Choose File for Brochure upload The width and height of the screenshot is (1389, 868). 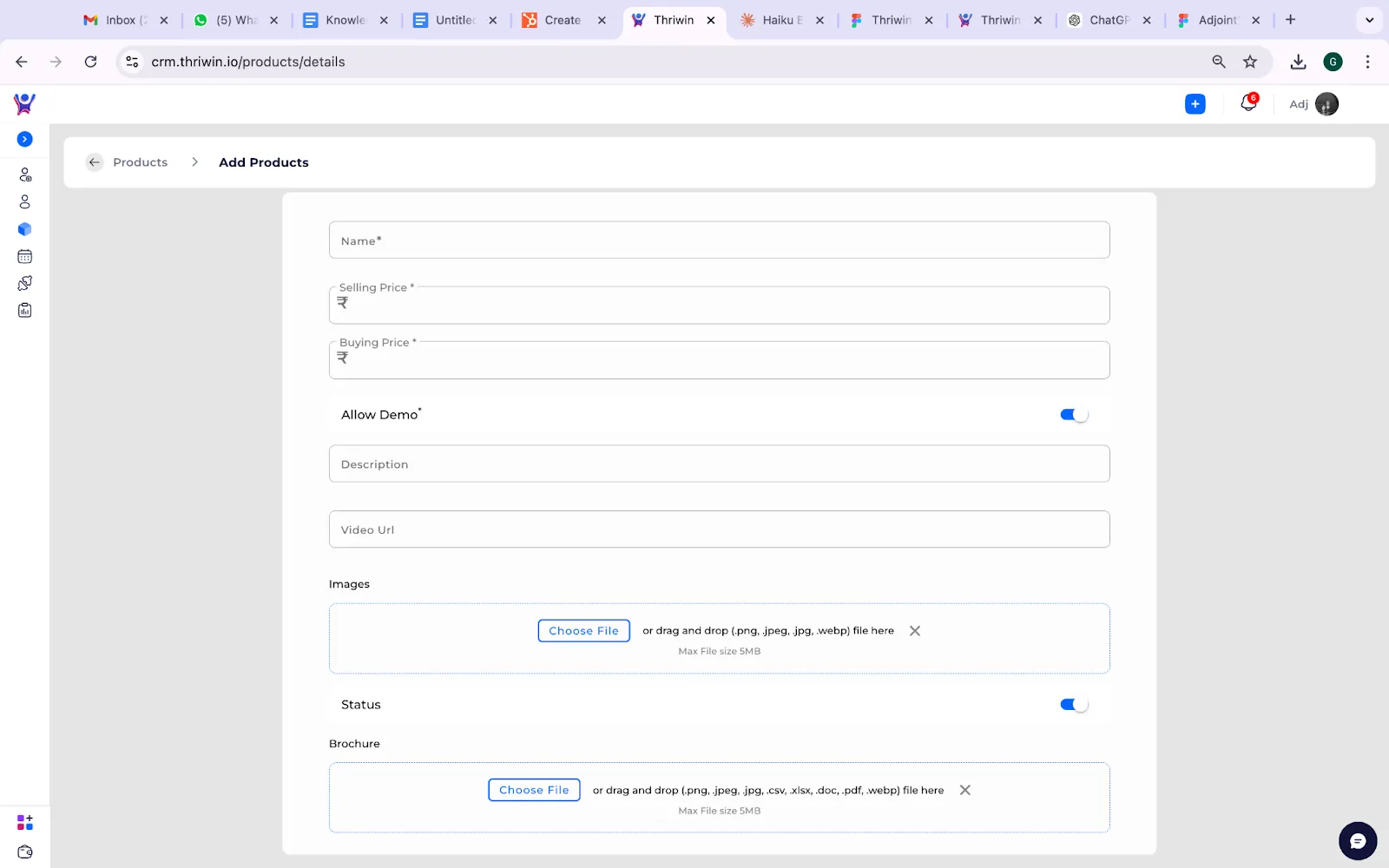(534, 790)
